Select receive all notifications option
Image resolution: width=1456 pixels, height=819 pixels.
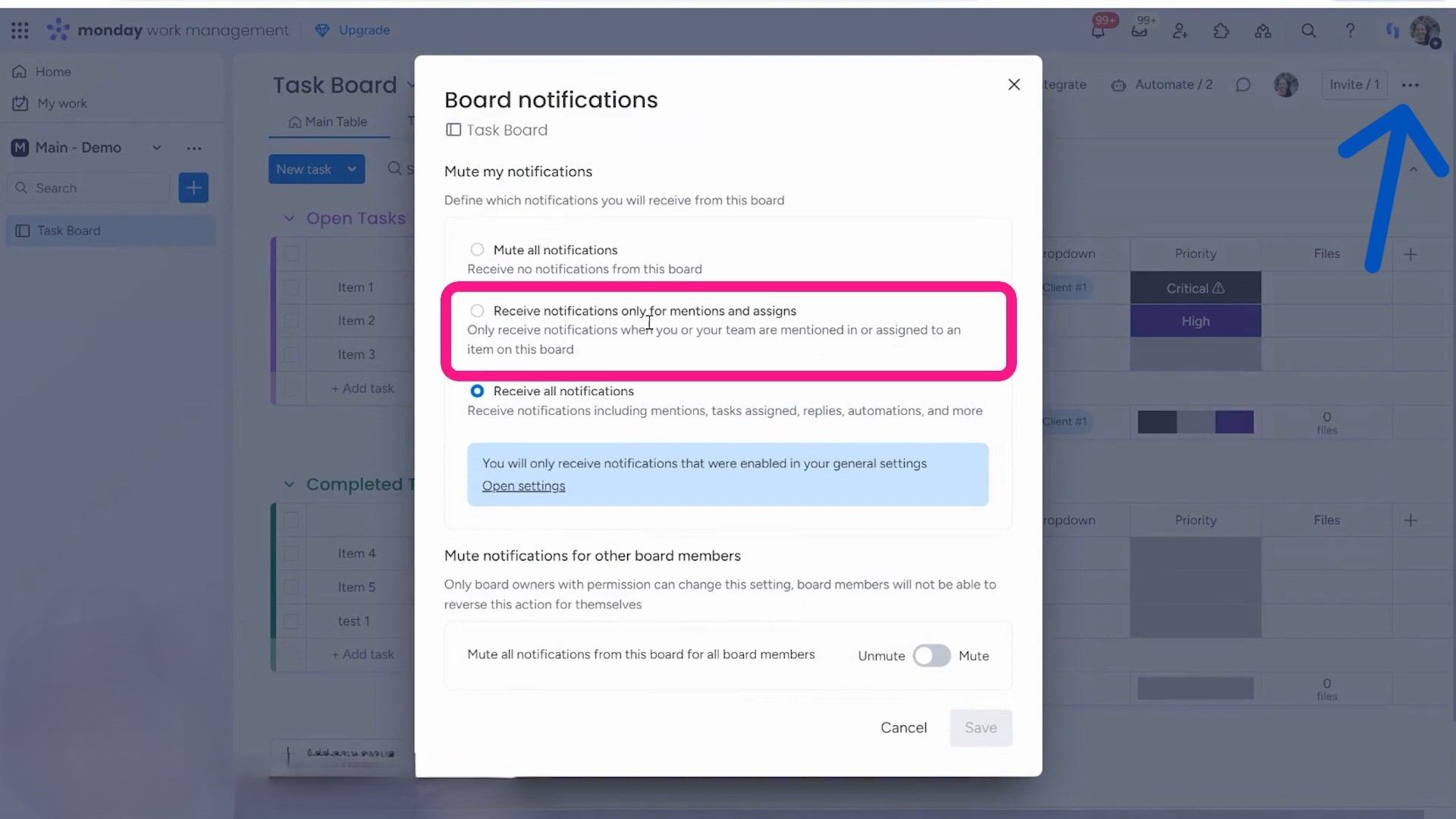pos(477,391)
